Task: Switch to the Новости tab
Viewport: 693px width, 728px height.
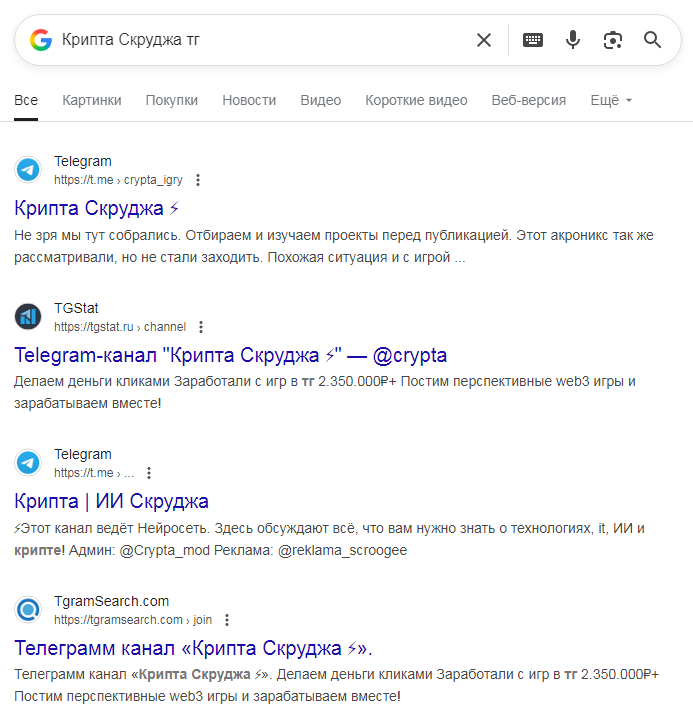Action: coord(249,100)
